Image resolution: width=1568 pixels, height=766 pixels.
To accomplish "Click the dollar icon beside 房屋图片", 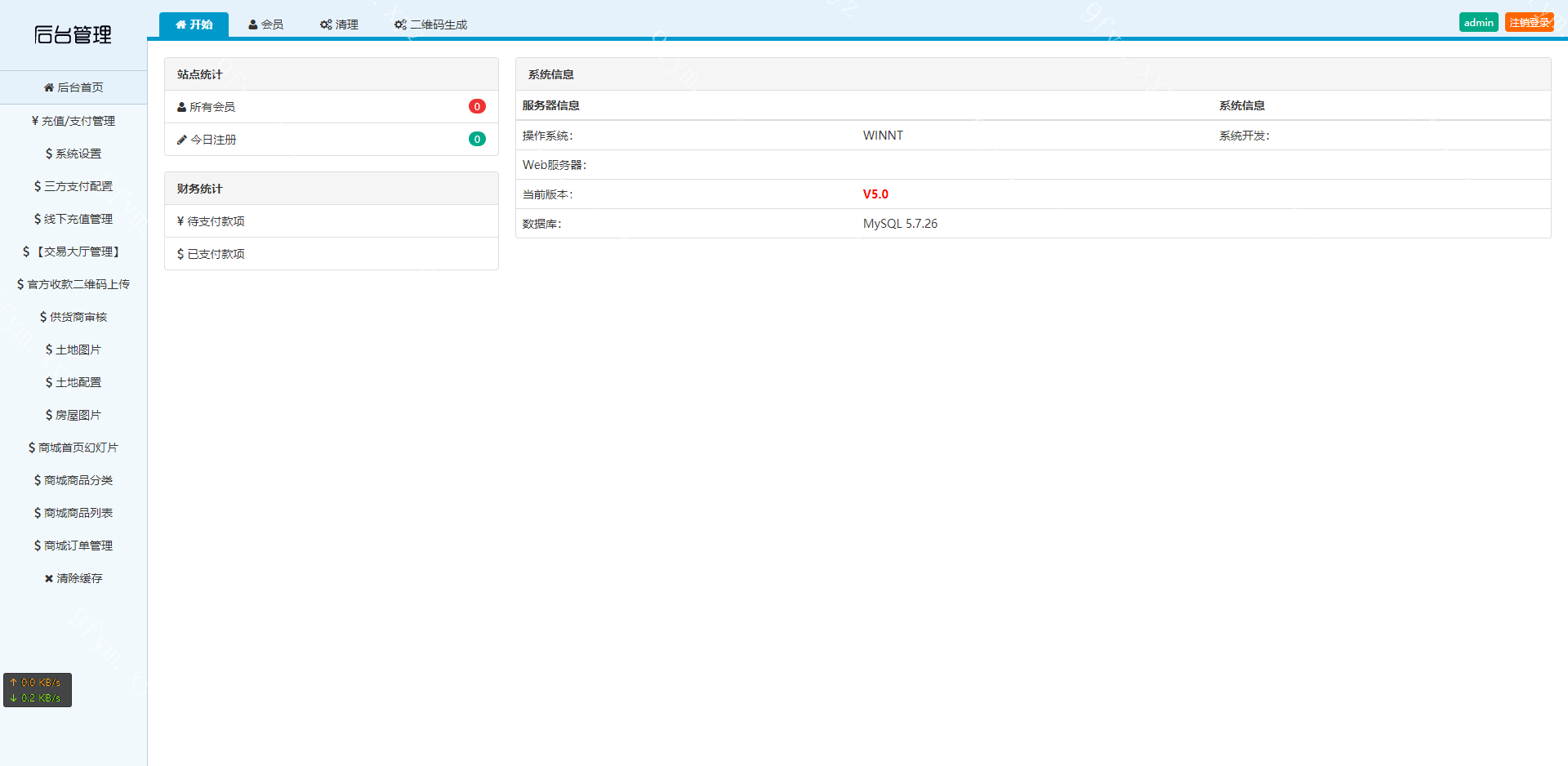I will tap(49, 415).
